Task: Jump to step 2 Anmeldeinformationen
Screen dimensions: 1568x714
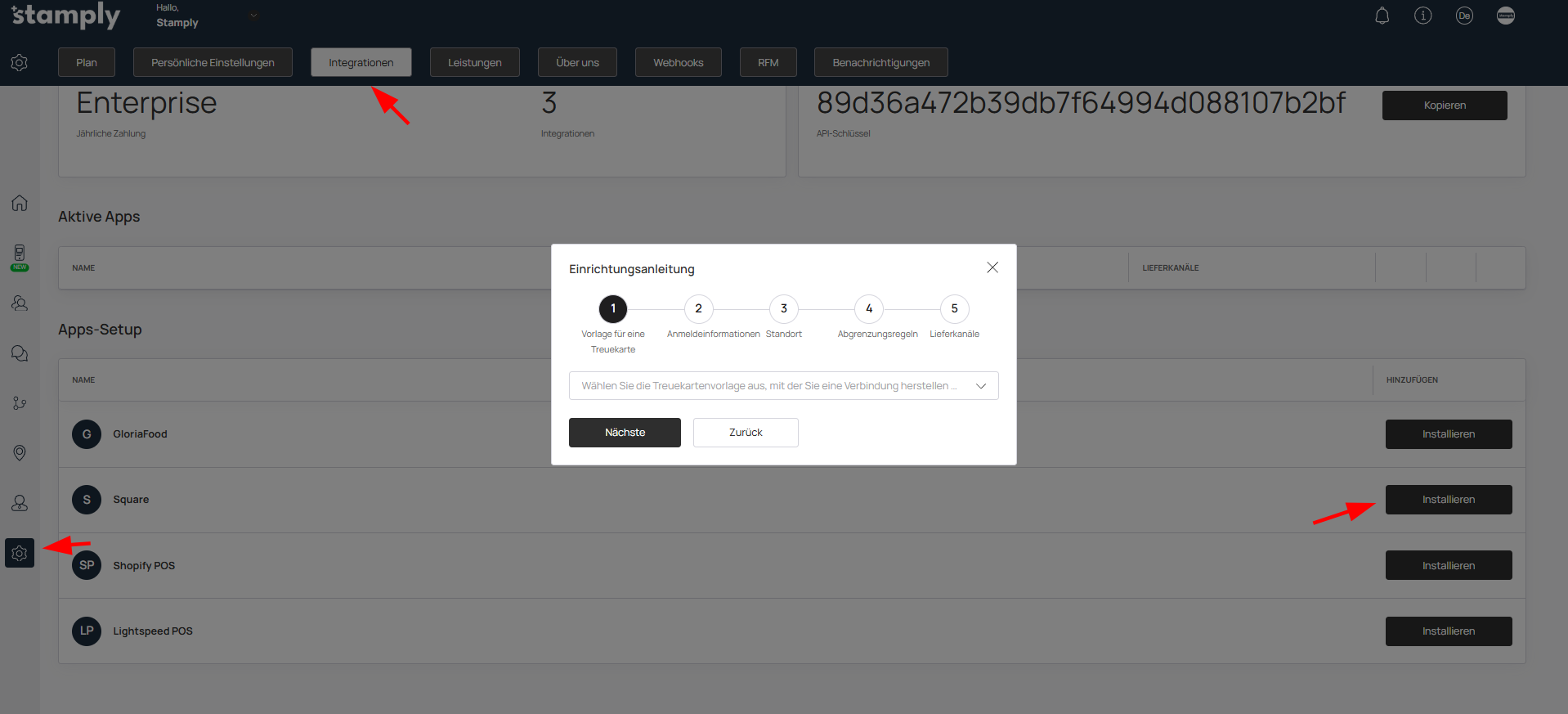Action: 698,309
